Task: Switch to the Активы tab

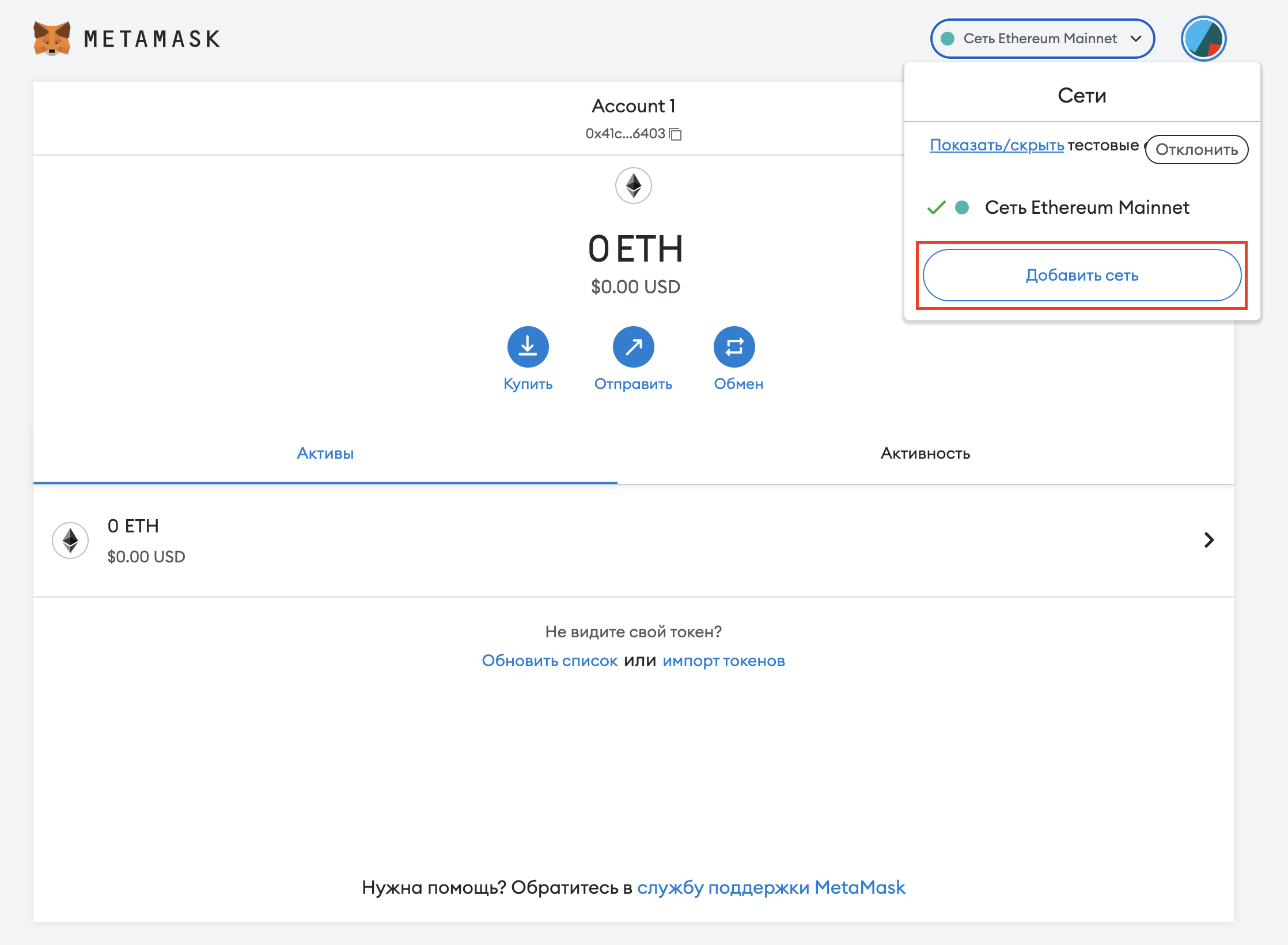Action: [325, 453]
